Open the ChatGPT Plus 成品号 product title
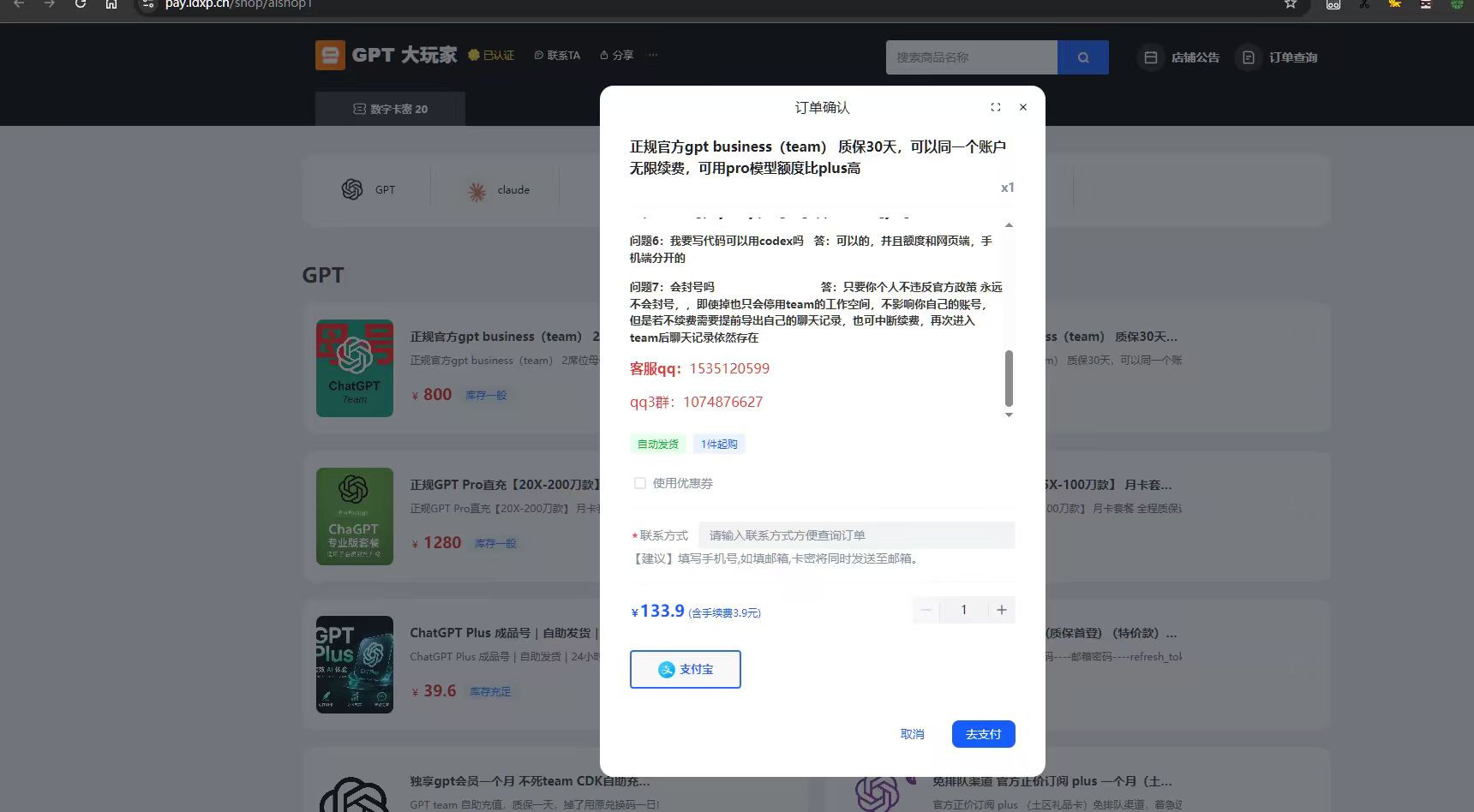This screenshot has width=1474, height=812. click(504, 633)
